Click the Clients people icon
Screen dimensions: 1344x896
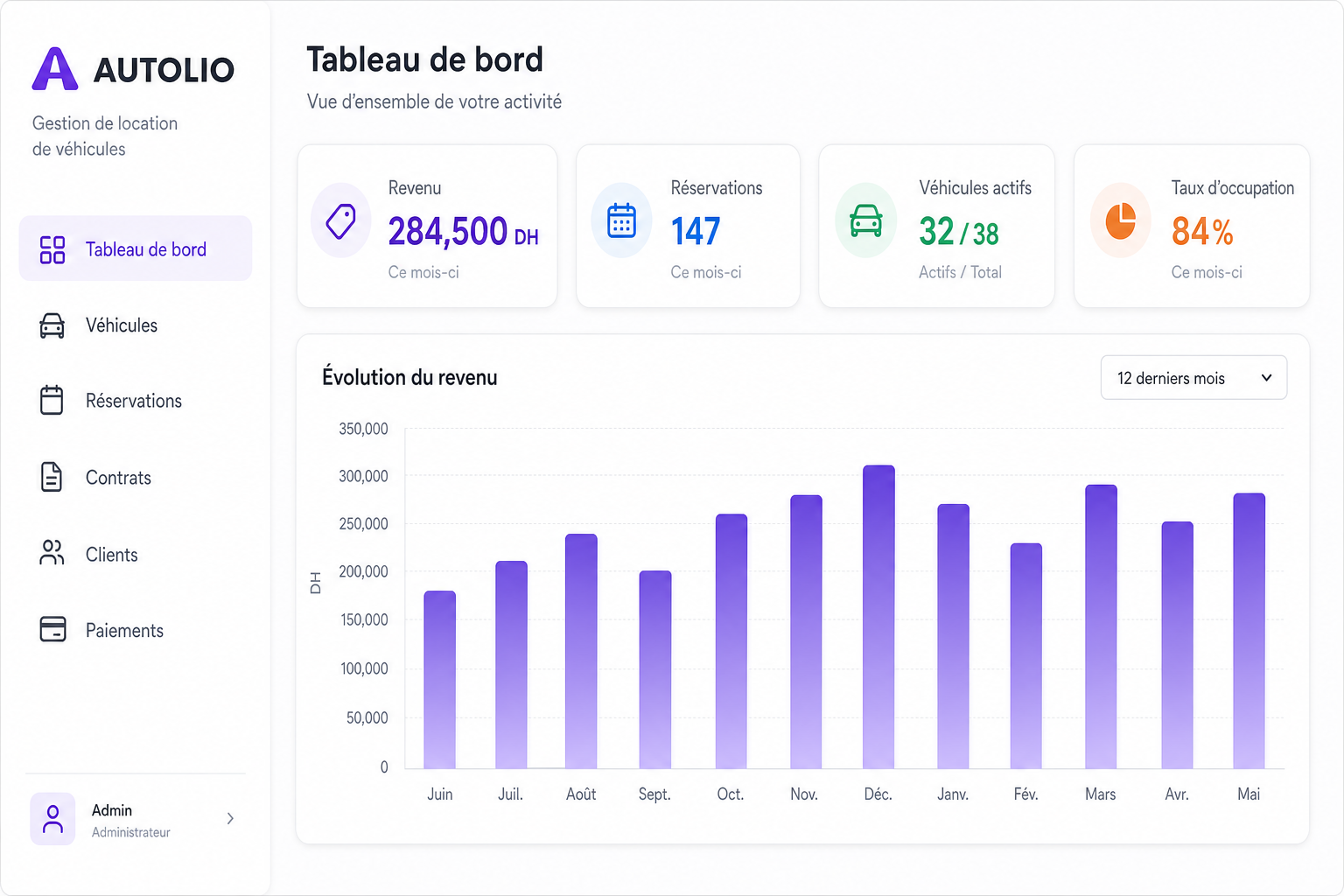[x=52, y=553]
